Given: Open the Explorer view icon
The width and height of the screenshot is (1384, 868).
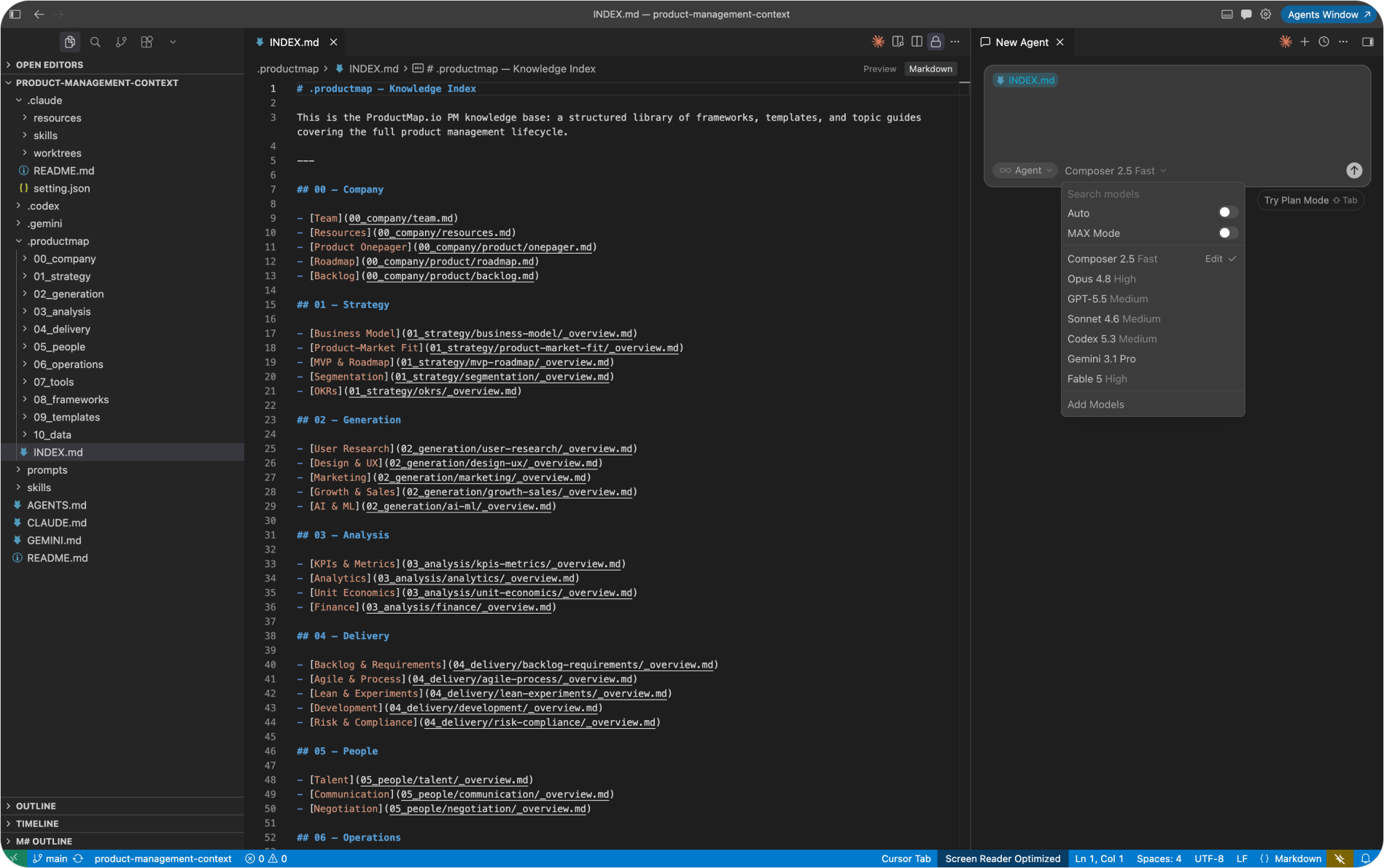Looking at the screenshot, I should tap(70, 42).
